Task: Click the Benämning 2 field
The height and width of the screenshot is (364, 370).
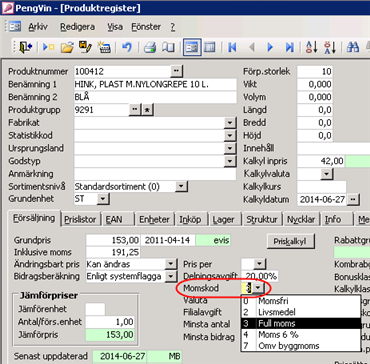Action: 155,97
